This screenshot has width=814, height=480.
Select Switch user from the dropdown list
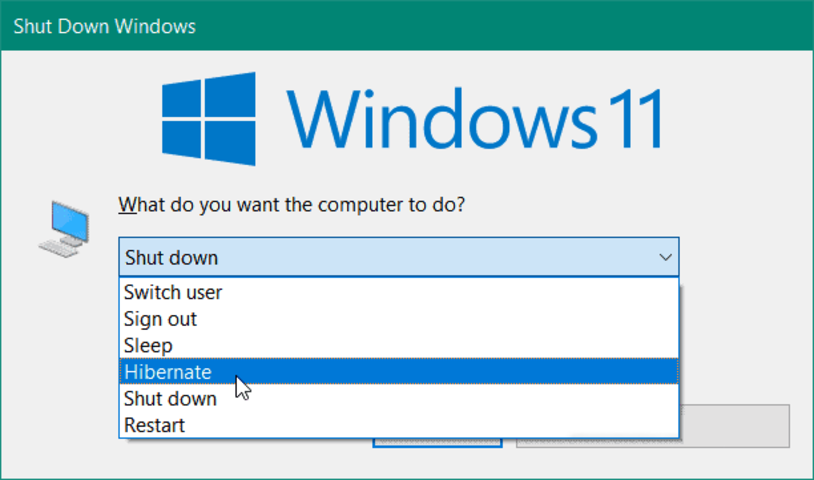coord(399,292)
